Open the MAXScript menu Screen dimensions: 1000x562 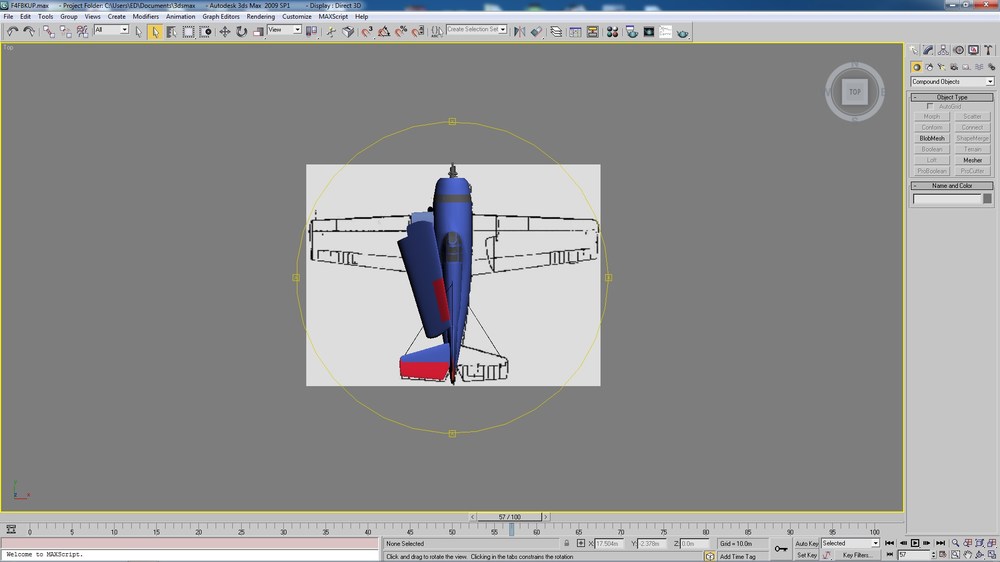[333, 17]
